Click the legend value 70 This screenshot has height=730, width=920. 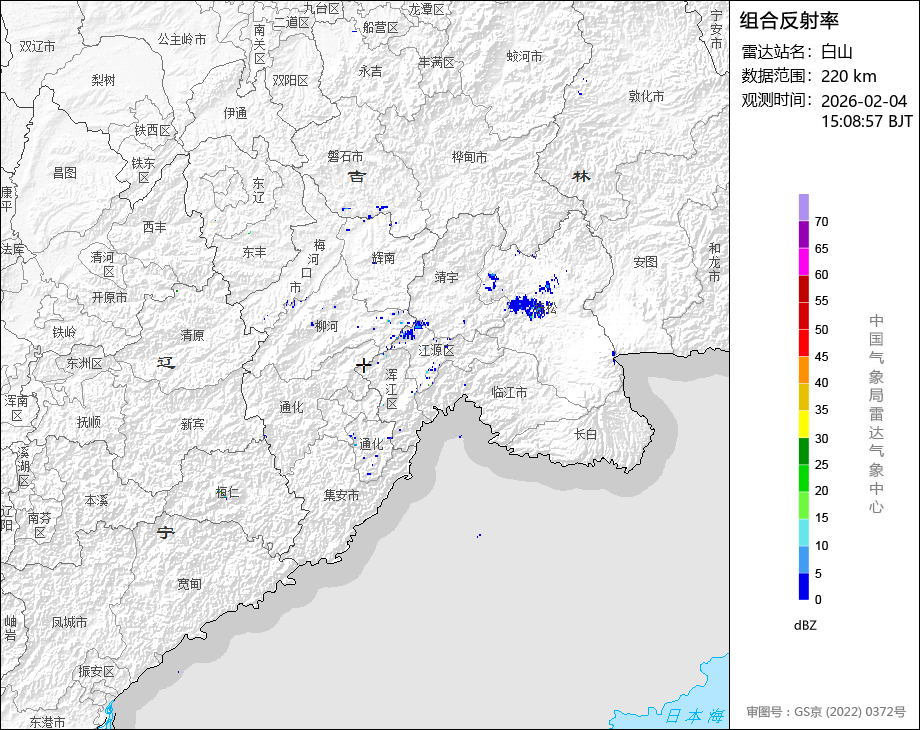[x=821, y=222]
